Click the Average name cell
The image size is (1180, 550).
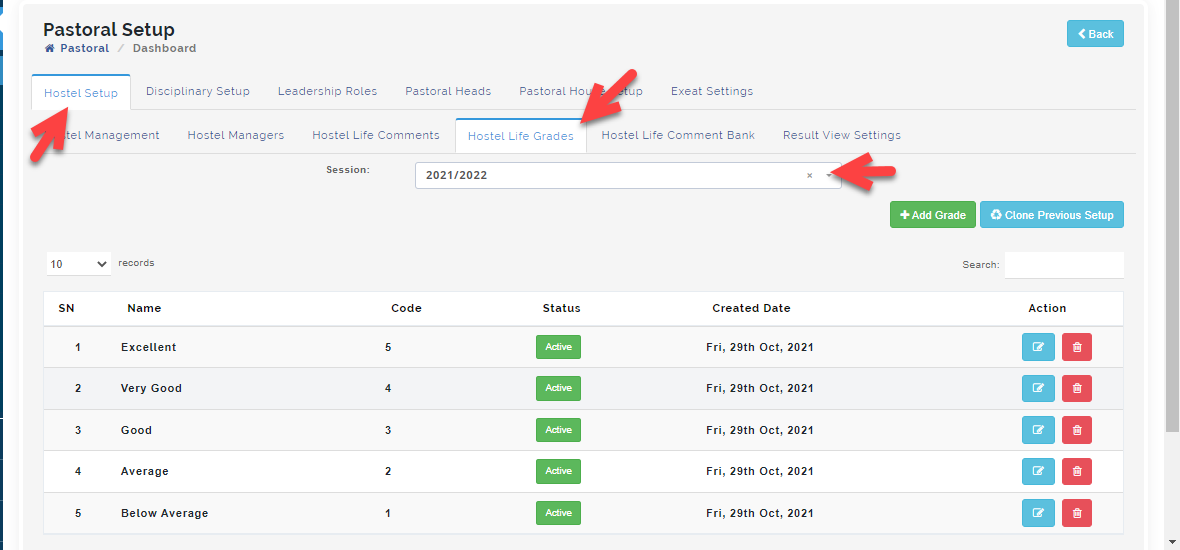pyautogui.click(x=144, y=471)
